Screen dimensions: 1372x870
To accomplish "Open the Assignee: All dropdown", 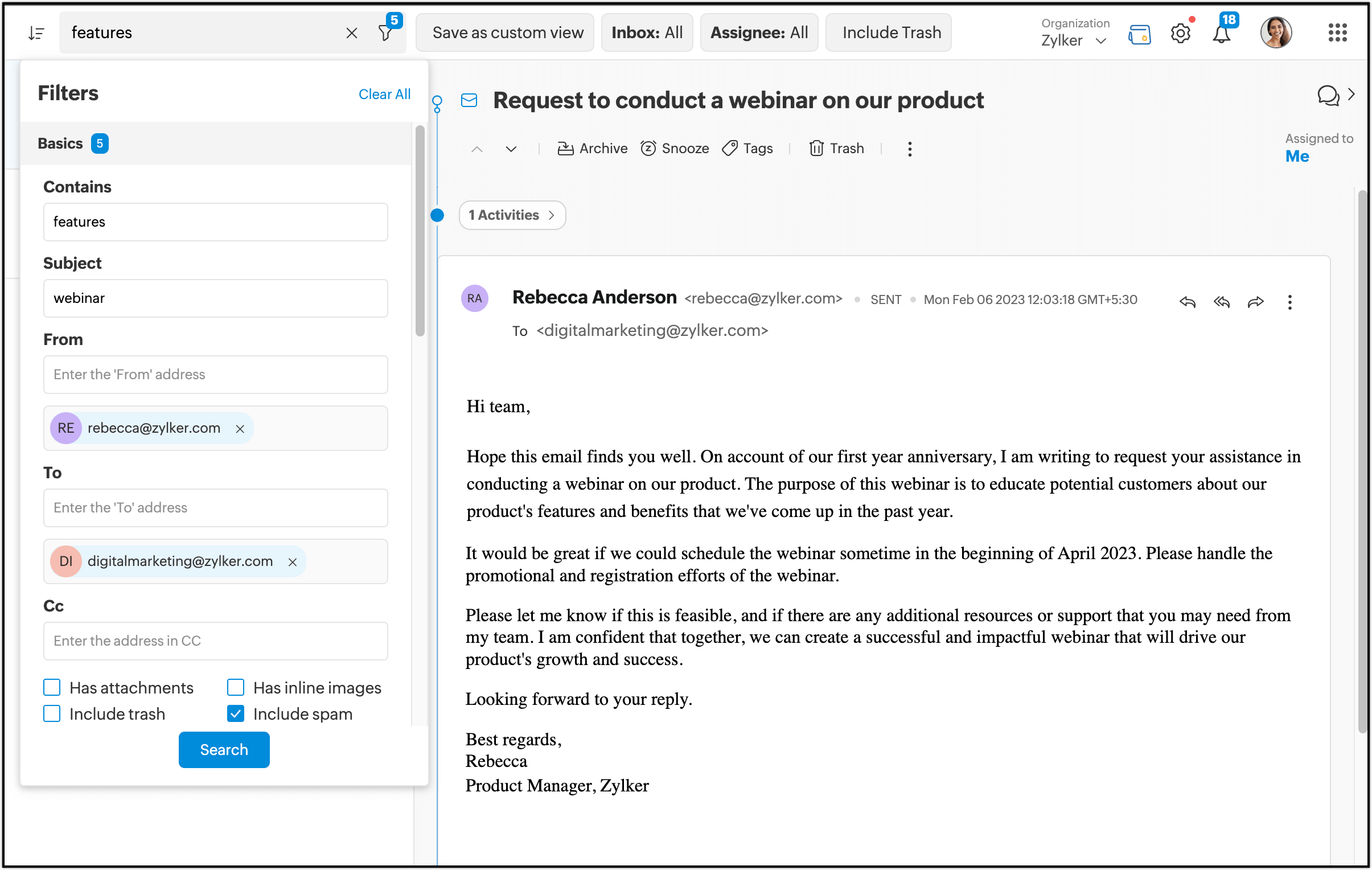I will [x=759, y=32].
